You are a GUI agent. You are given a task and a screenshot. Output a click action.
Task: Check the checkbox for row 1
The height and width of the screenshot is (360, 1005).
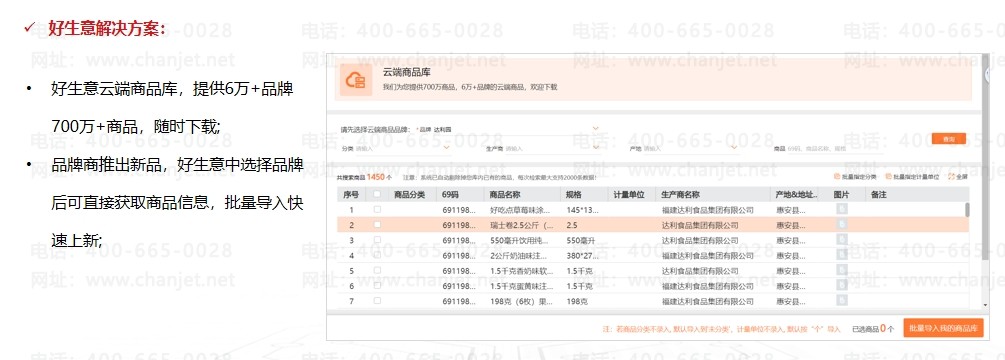pos(377,209)
